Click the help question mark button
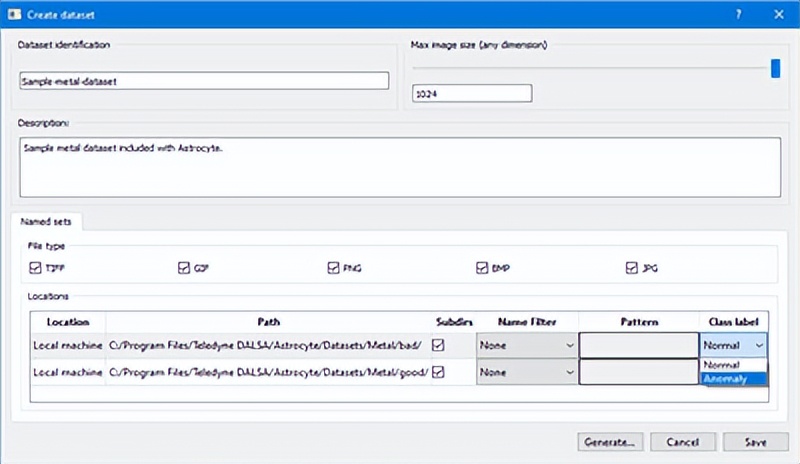800x464 pixels. tap(738, 14)
